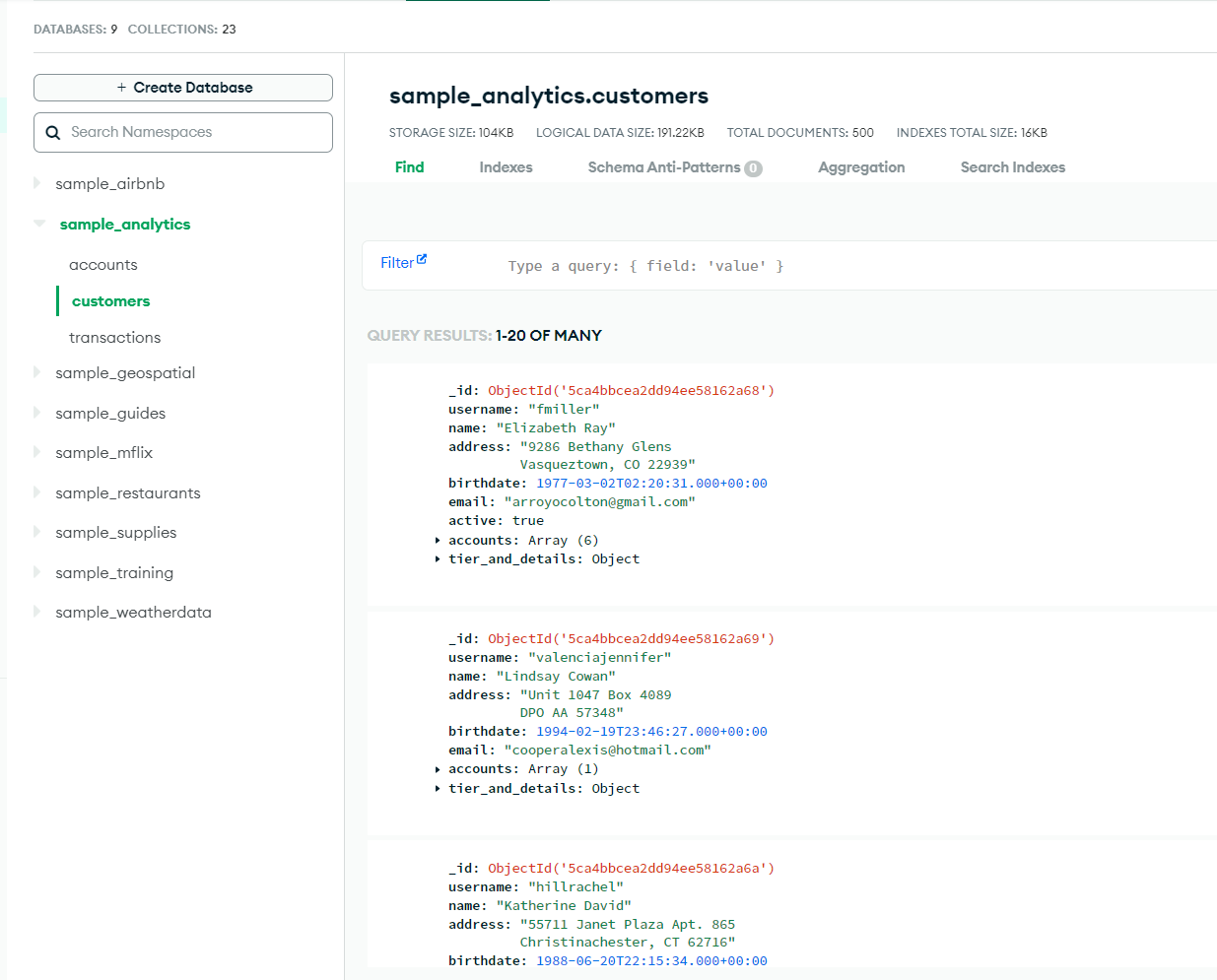Image resolution: width=1217 pixels, height=980 pixels.
Task: Click the username value "fmiller"
Action: [x=564, y=409]
